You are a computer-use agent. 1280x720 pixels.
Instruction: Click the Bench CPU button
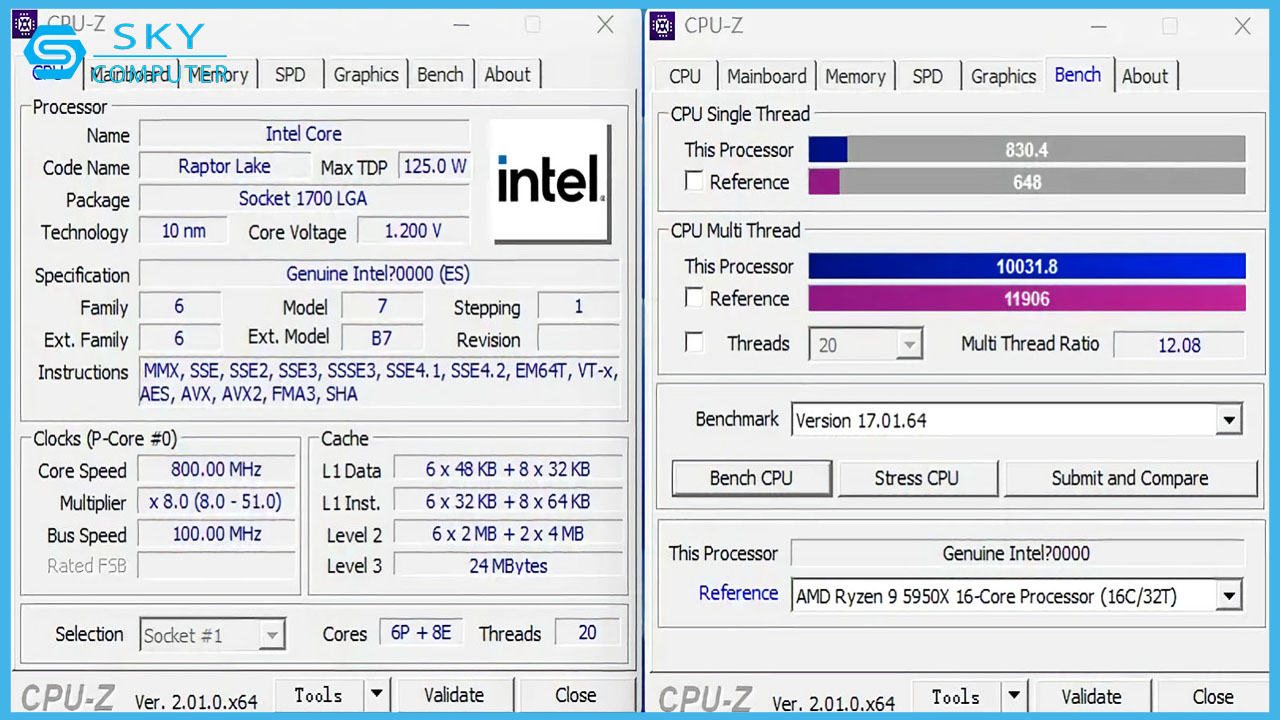point(751,478)
